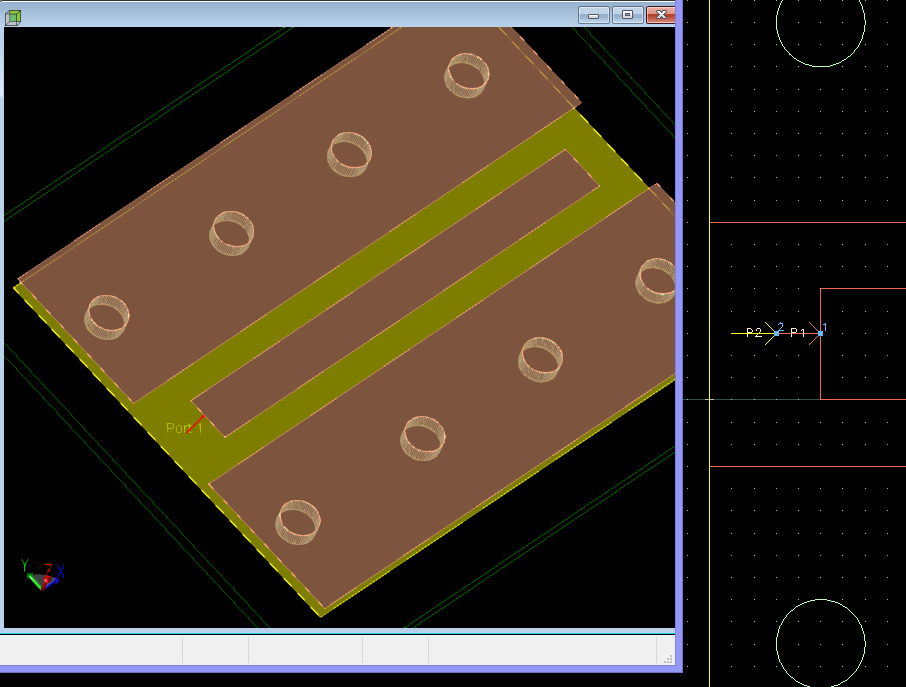Click the blue port 2 node marker

click(x=777, y=333)
